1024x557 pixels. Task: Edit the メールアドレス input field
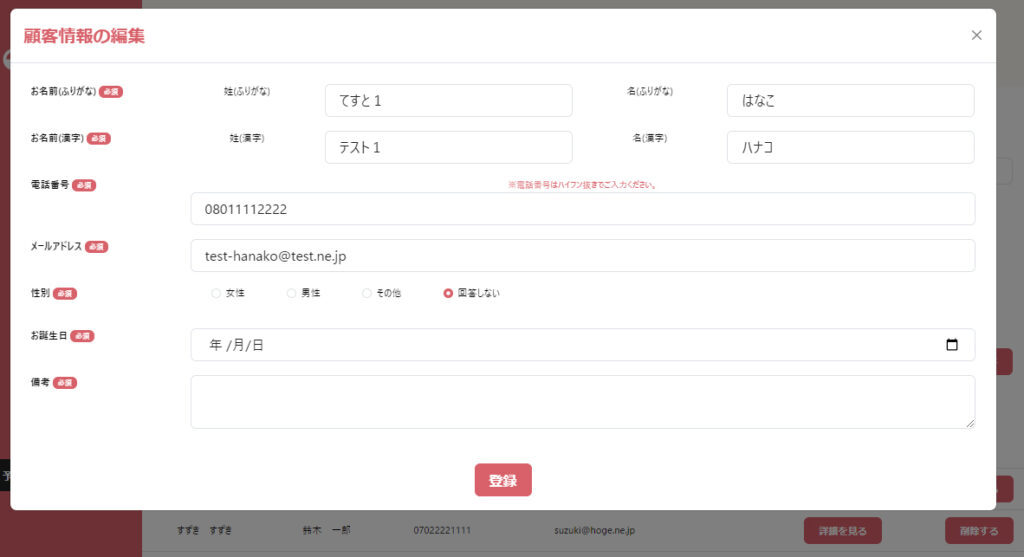582,256
